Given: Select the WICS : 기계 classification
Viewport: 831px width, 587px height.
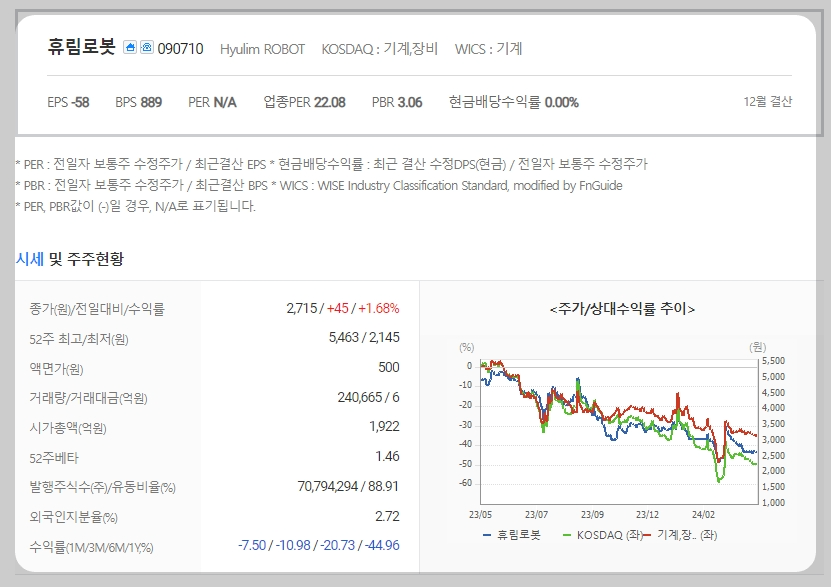Looking at the screenshot, I should pos(488,49).
